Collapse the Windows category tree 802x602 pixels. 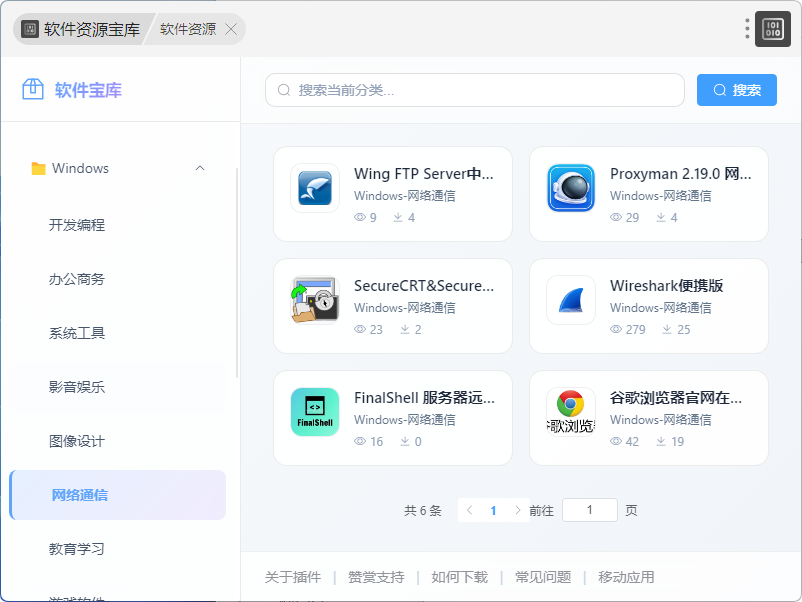tap(200, 168)
